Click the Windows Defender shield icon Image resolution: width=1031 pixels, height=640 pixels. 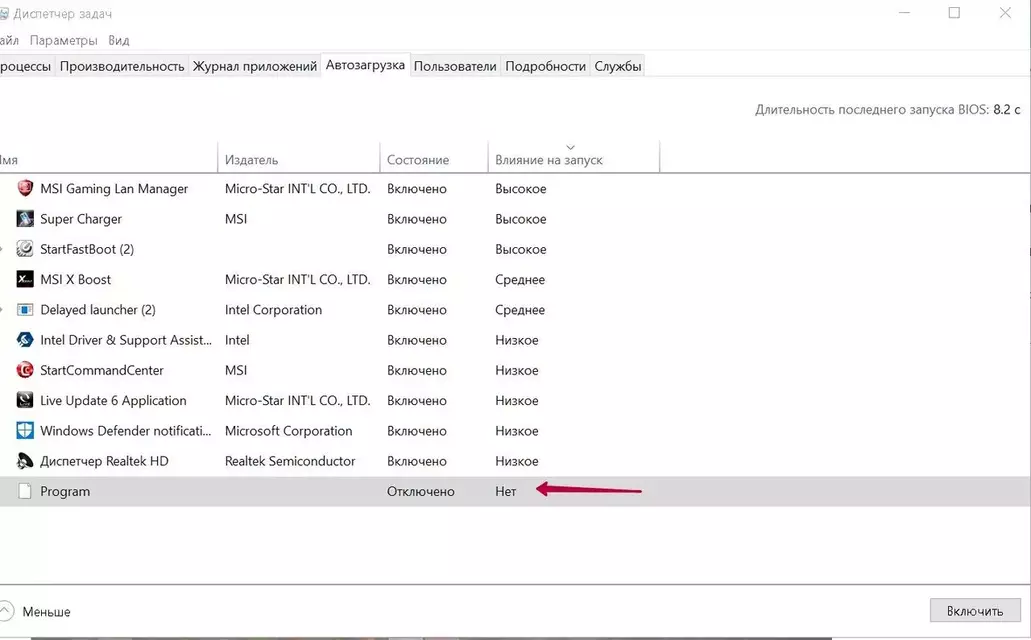click(25, 431)
